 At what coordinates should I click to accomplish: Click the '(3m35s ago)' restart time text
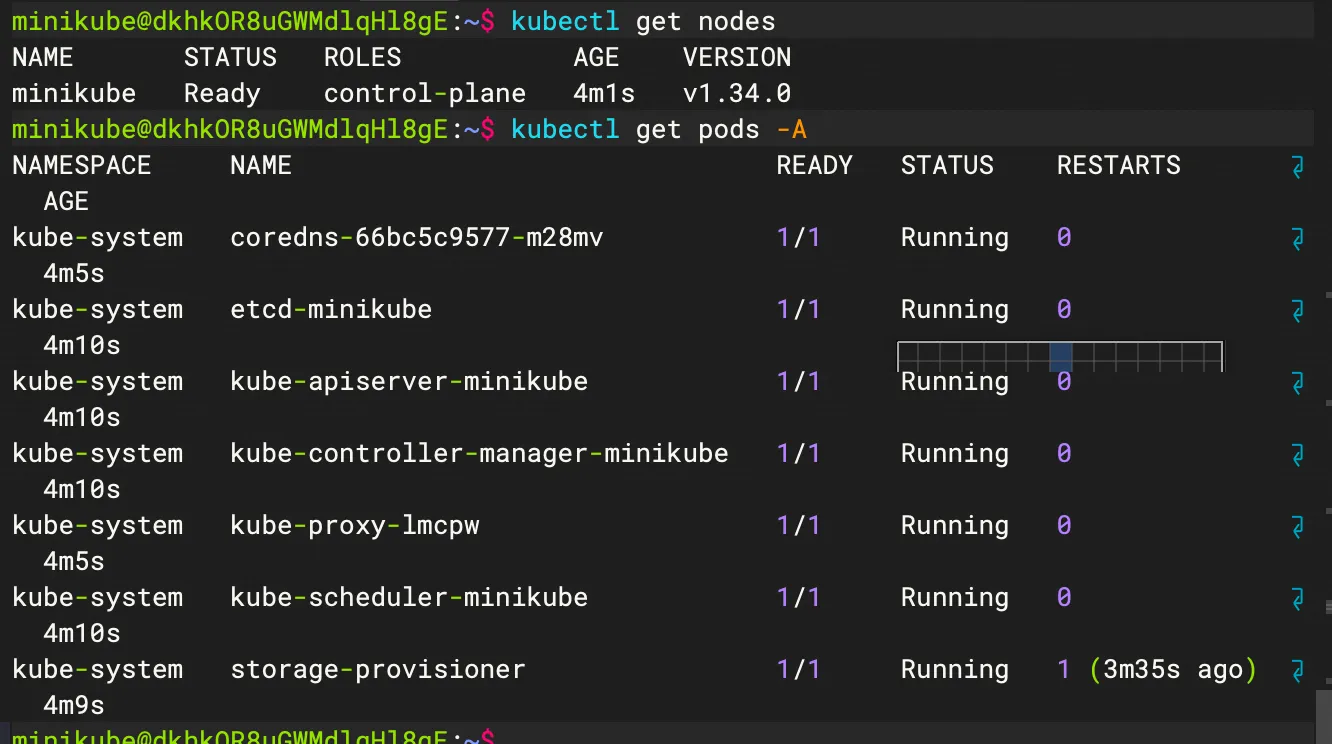click(1172, 669)
